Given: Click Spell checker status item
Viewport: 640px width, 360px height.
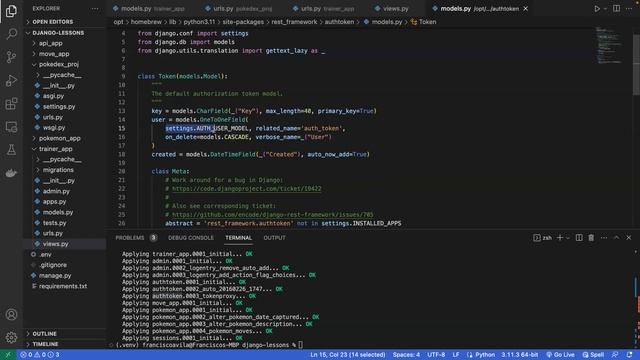Looking at the screenshot, I should (593, 355).
